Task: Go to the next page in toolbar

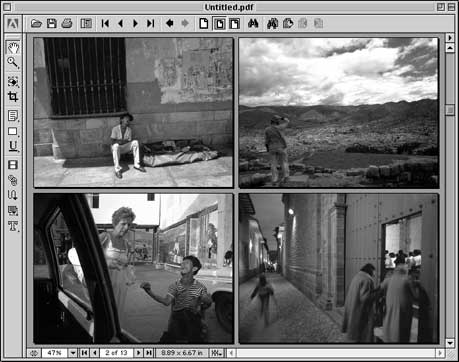Action: [x=135, y=23]
